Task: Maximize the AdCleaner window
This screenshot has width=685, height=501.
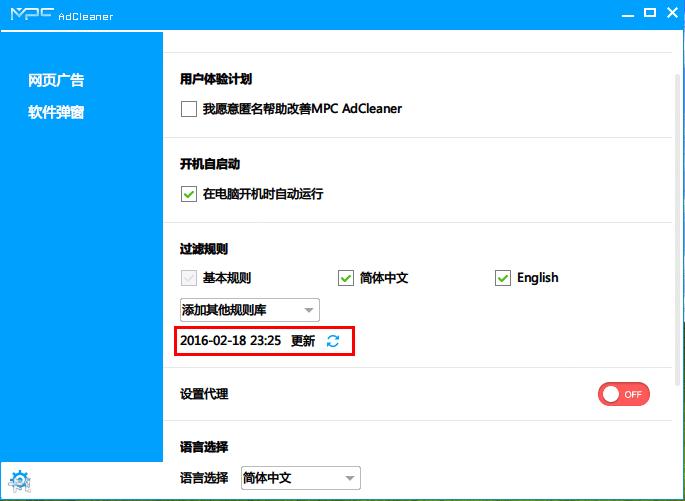Action: tap(650, 13)
